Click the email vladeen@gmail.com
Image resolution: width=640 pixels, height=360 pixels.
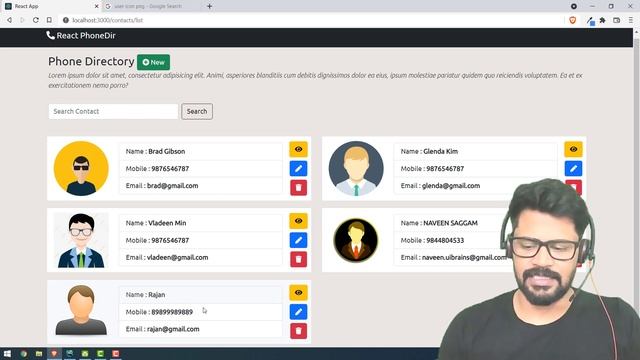(x=178, y=258)
